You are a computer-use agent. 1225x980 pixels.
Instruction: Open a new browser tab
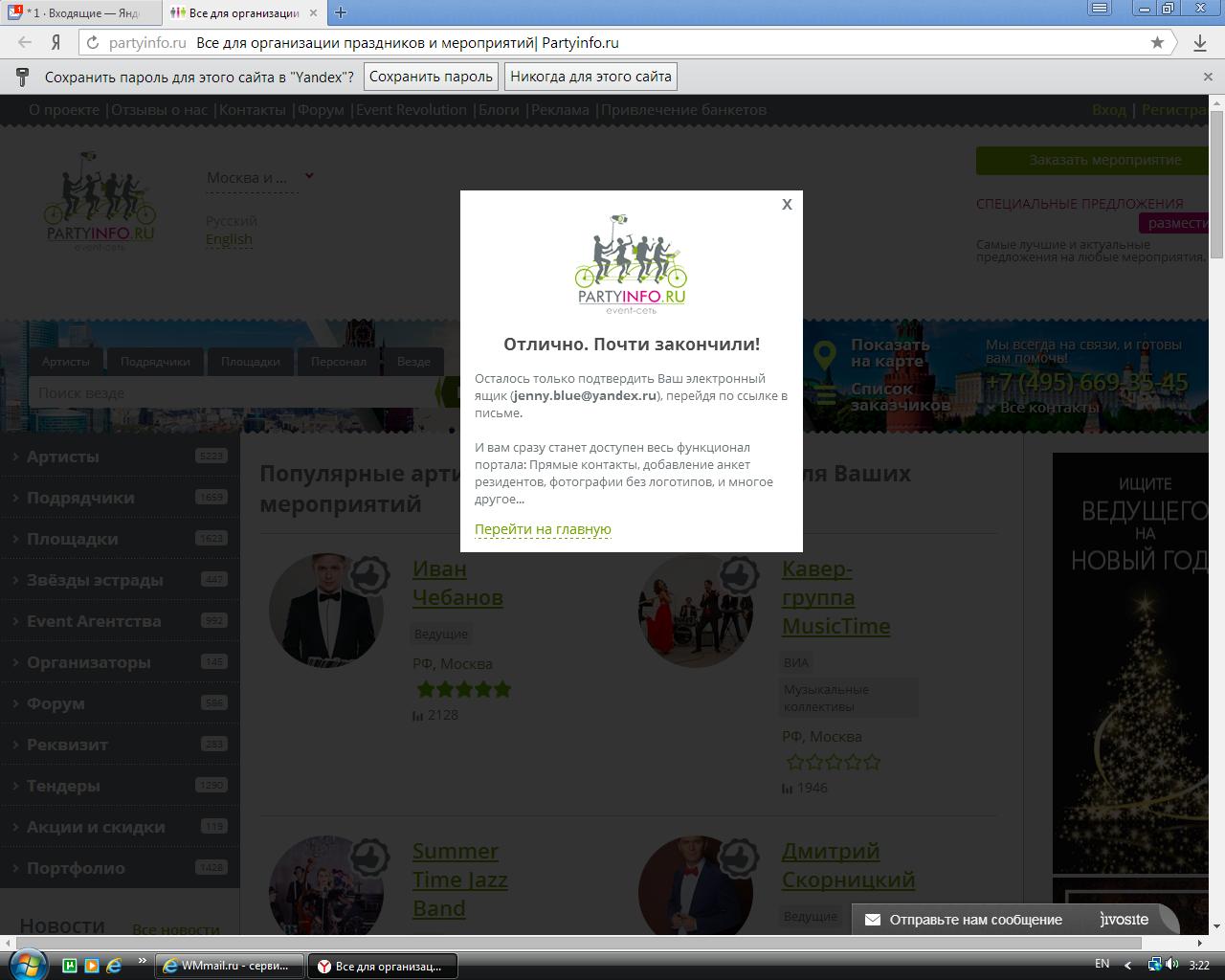[x=340, y=12]
